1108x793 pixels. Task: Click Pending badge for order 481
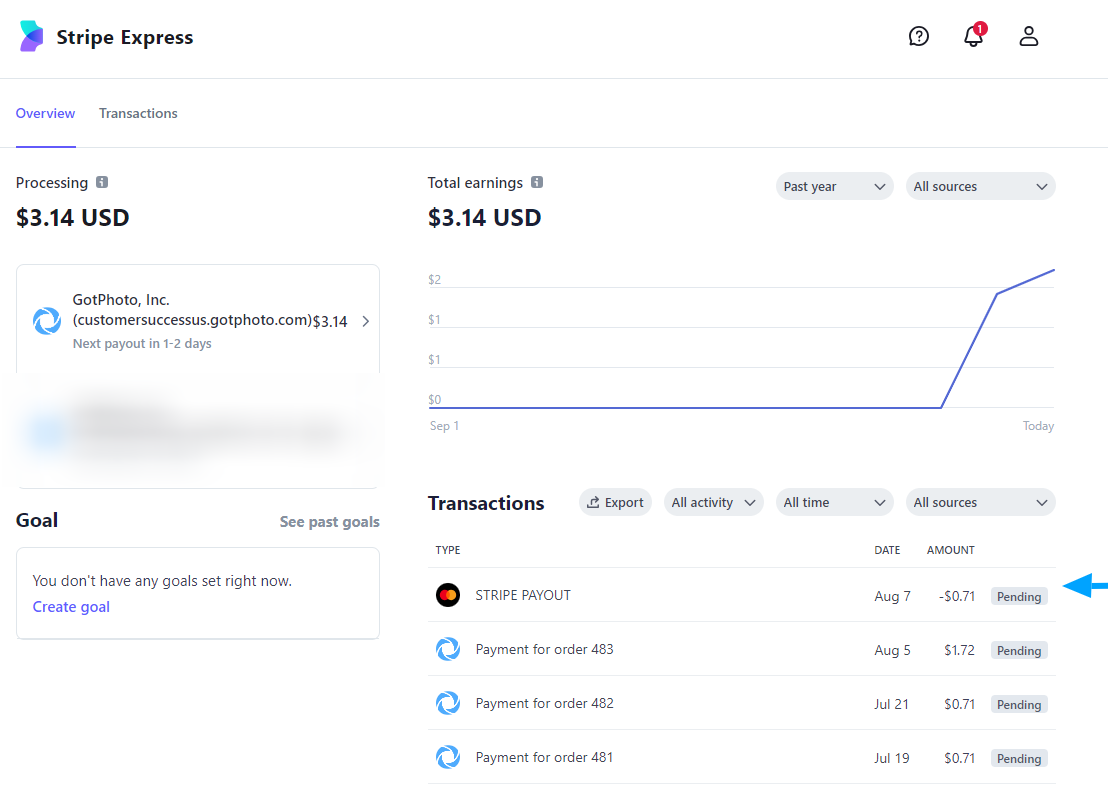point(1019,758)
